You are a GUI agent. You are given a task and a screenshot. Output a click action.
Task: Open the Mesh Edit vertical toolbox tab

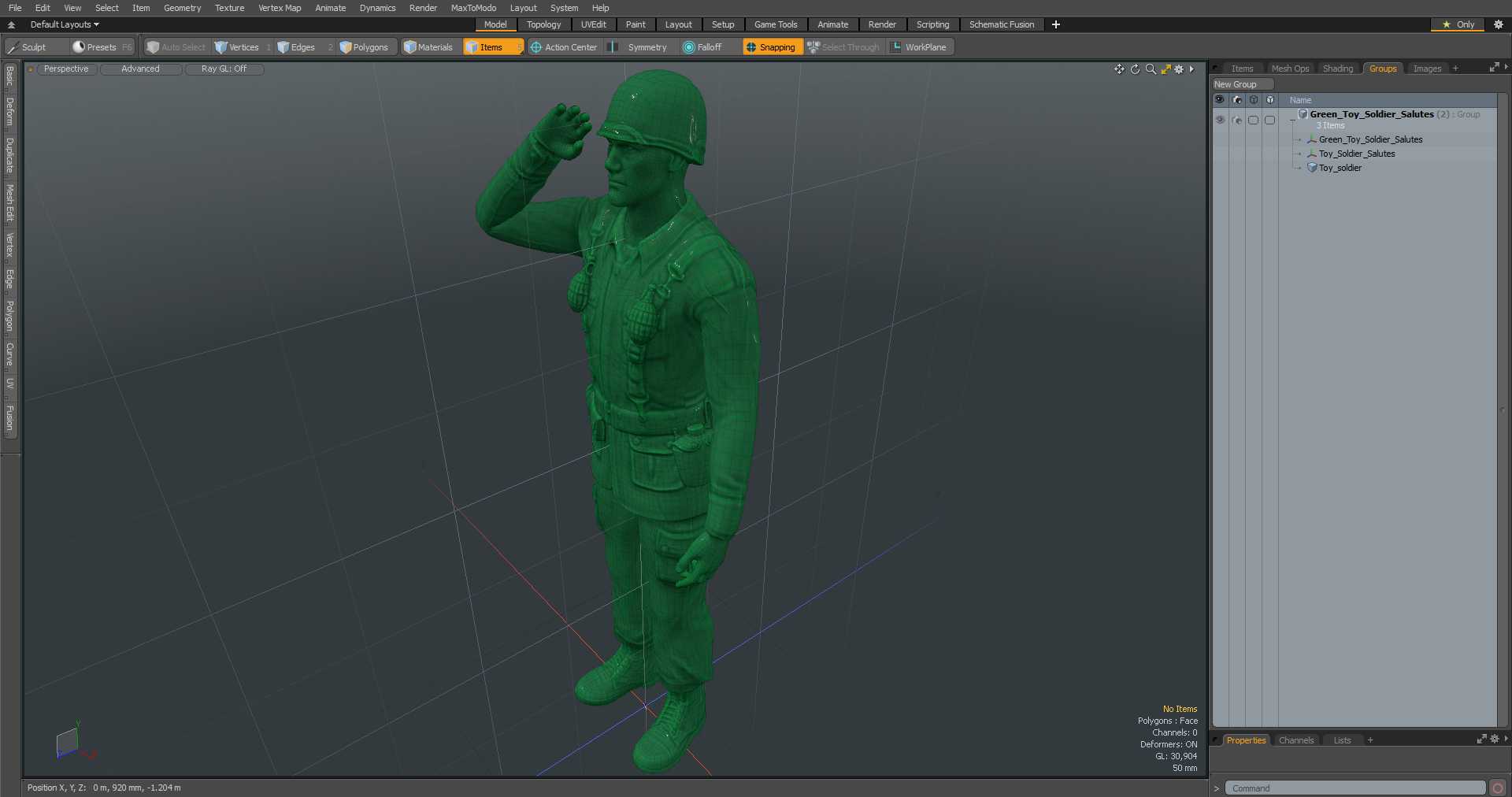pyautogui.click(x=9, y=203)
